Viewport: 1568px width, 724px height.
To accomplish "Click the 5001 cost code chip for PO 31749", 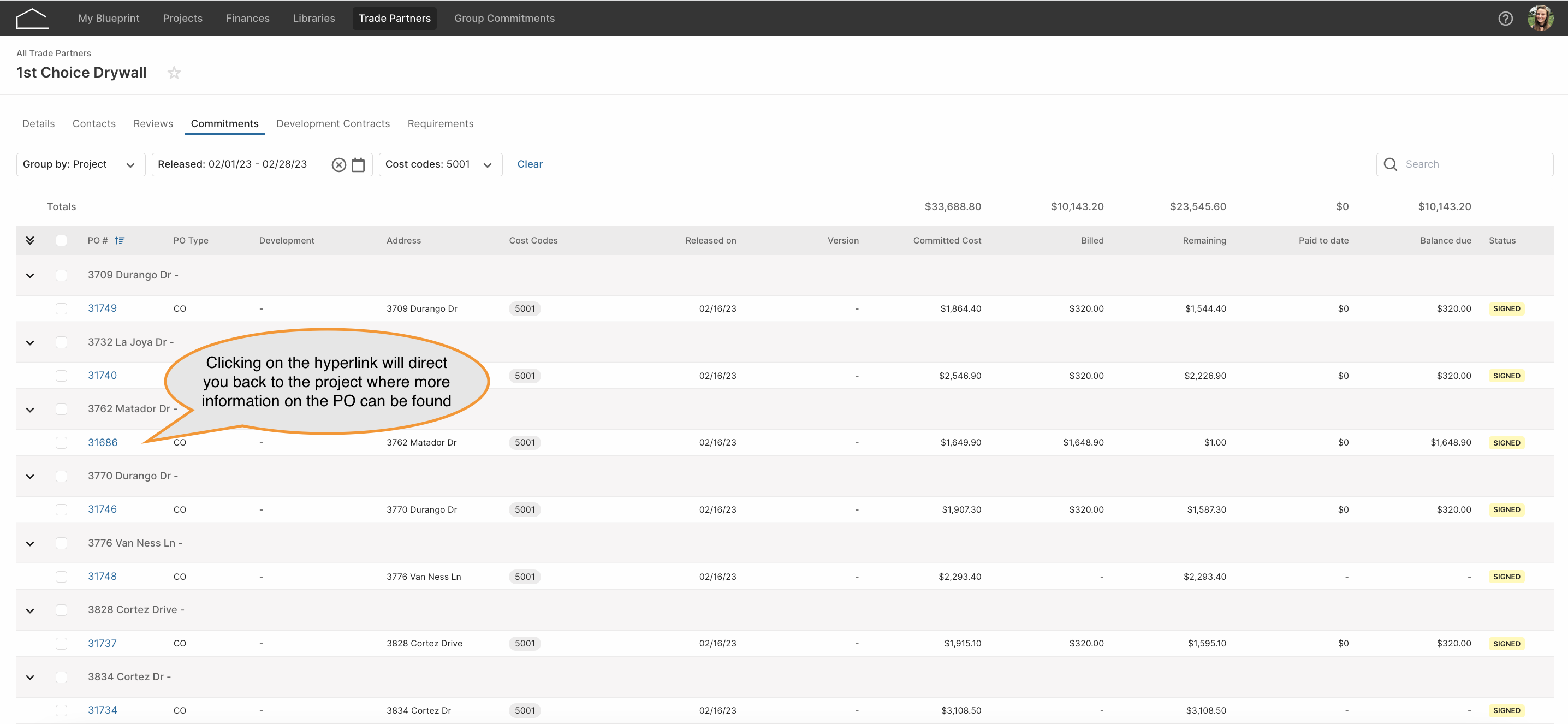I will [x=525, y=308].
